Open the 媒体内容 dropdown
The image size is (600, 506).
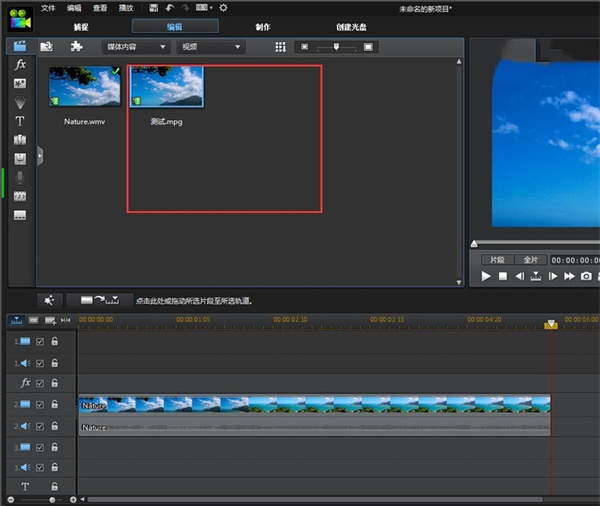pos(136,47)
